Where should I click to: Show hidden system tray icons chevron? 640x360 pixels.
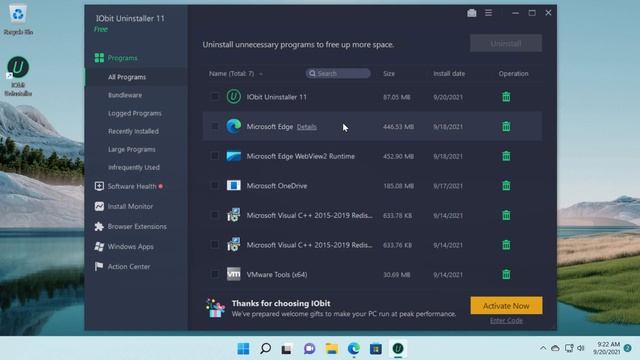[543, 348]
